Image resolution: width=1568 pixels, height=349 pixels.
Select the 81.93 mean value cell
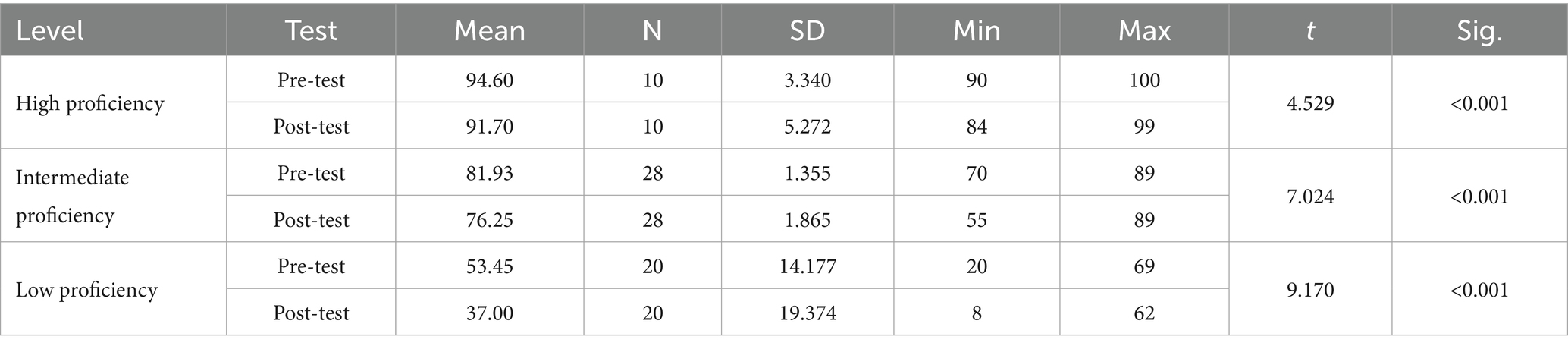click(x=489, y=173)
